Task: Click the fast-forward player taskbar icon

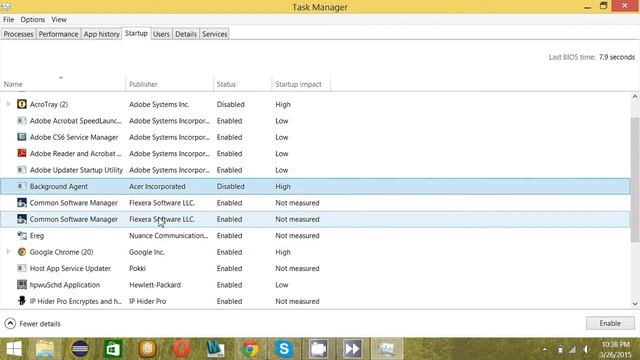Action: (352, 349)
